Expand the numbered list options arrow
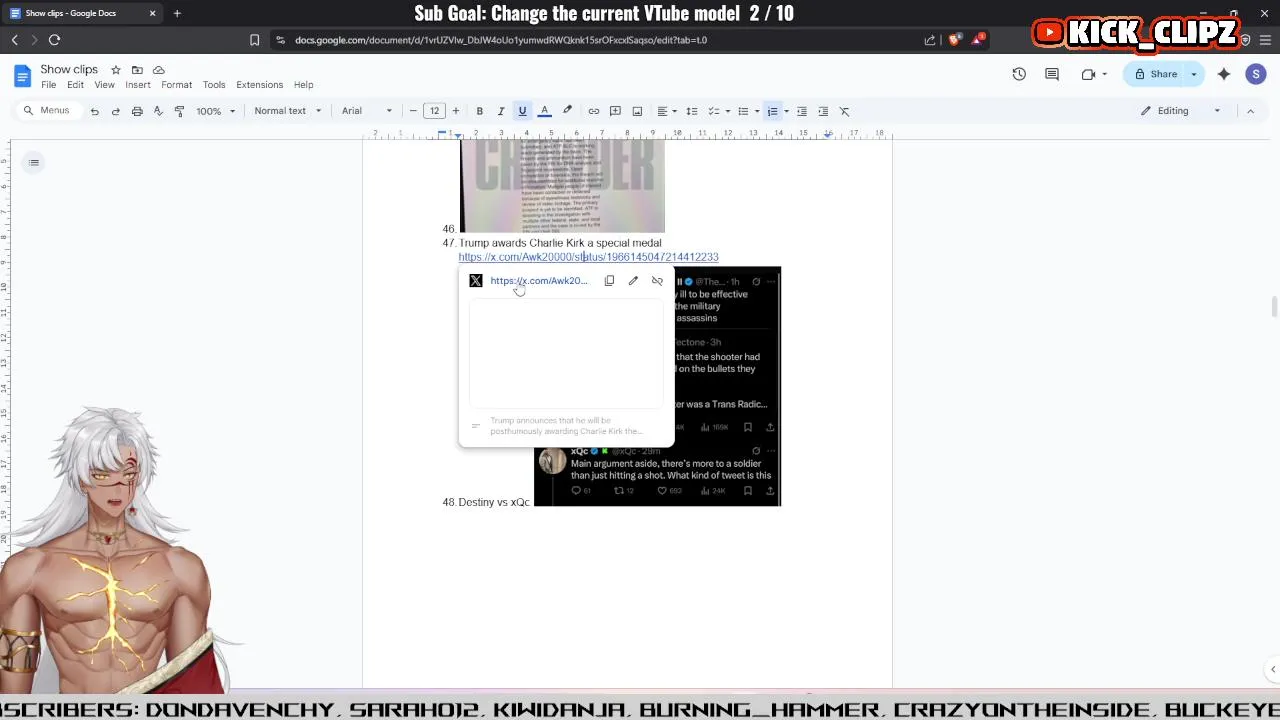Screen dimensions: 1280x720 (x=786, y=111)
